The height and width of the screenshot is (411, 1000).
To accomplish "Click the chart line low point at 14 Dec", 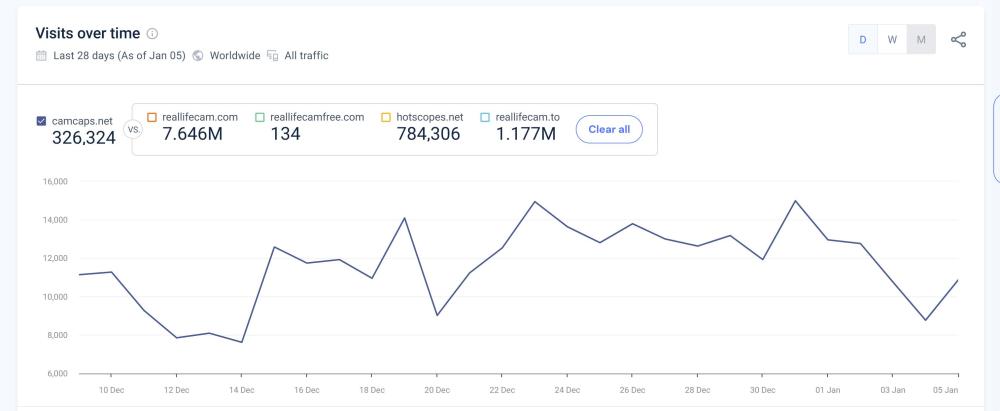I will click(241, 342).
